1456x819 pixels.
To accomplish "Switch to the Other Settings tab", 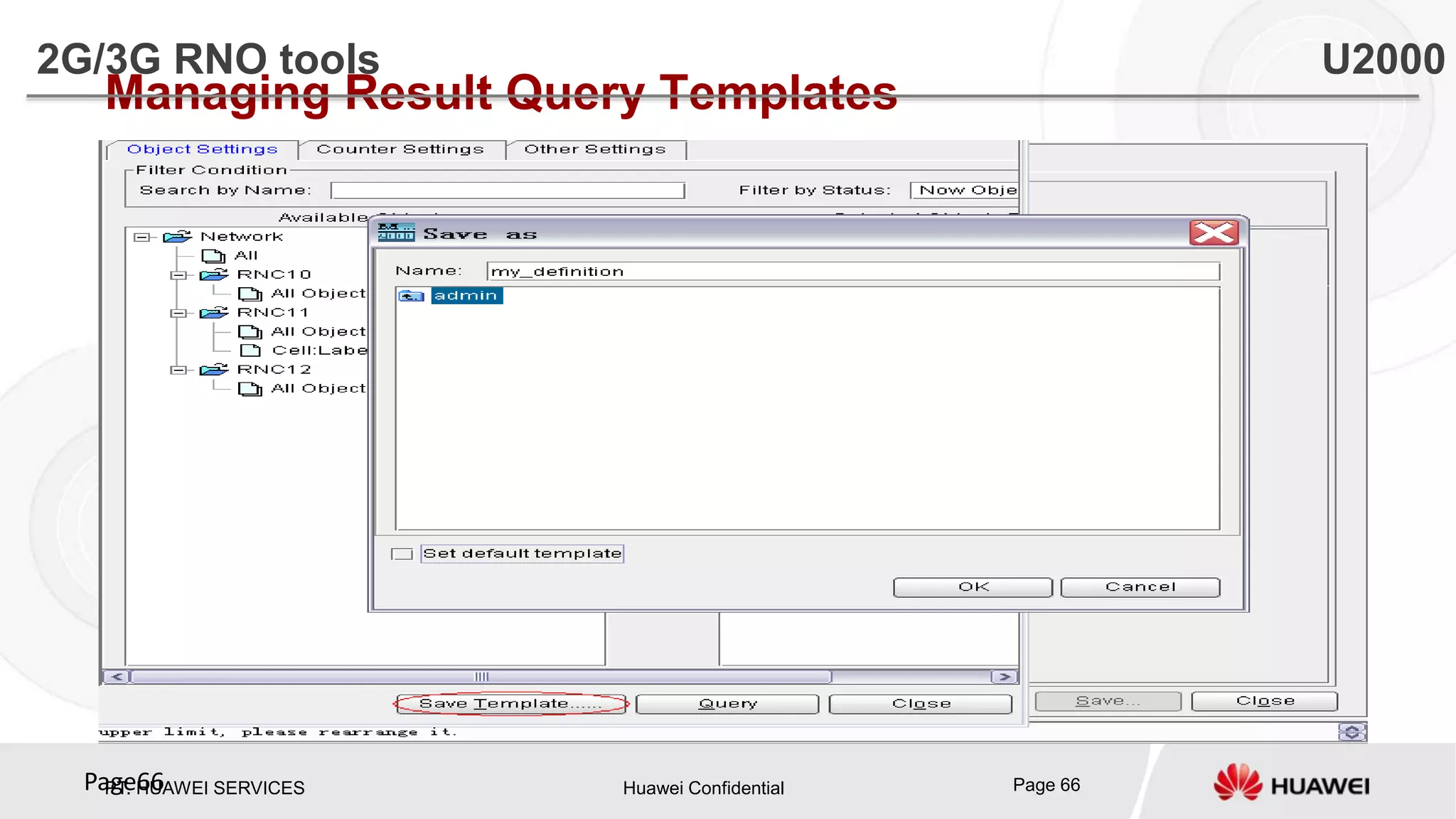I will pyautogui.click(x=596, y=149).
